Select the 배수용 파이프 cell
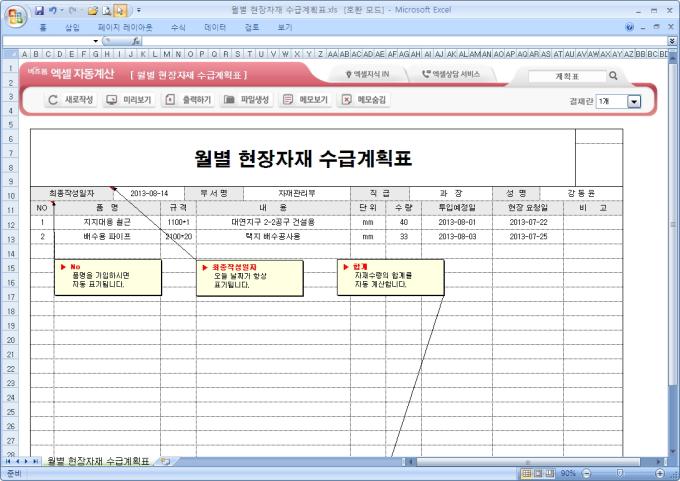The height and width of the screenshot is (481, 680). tap(107, 236)
